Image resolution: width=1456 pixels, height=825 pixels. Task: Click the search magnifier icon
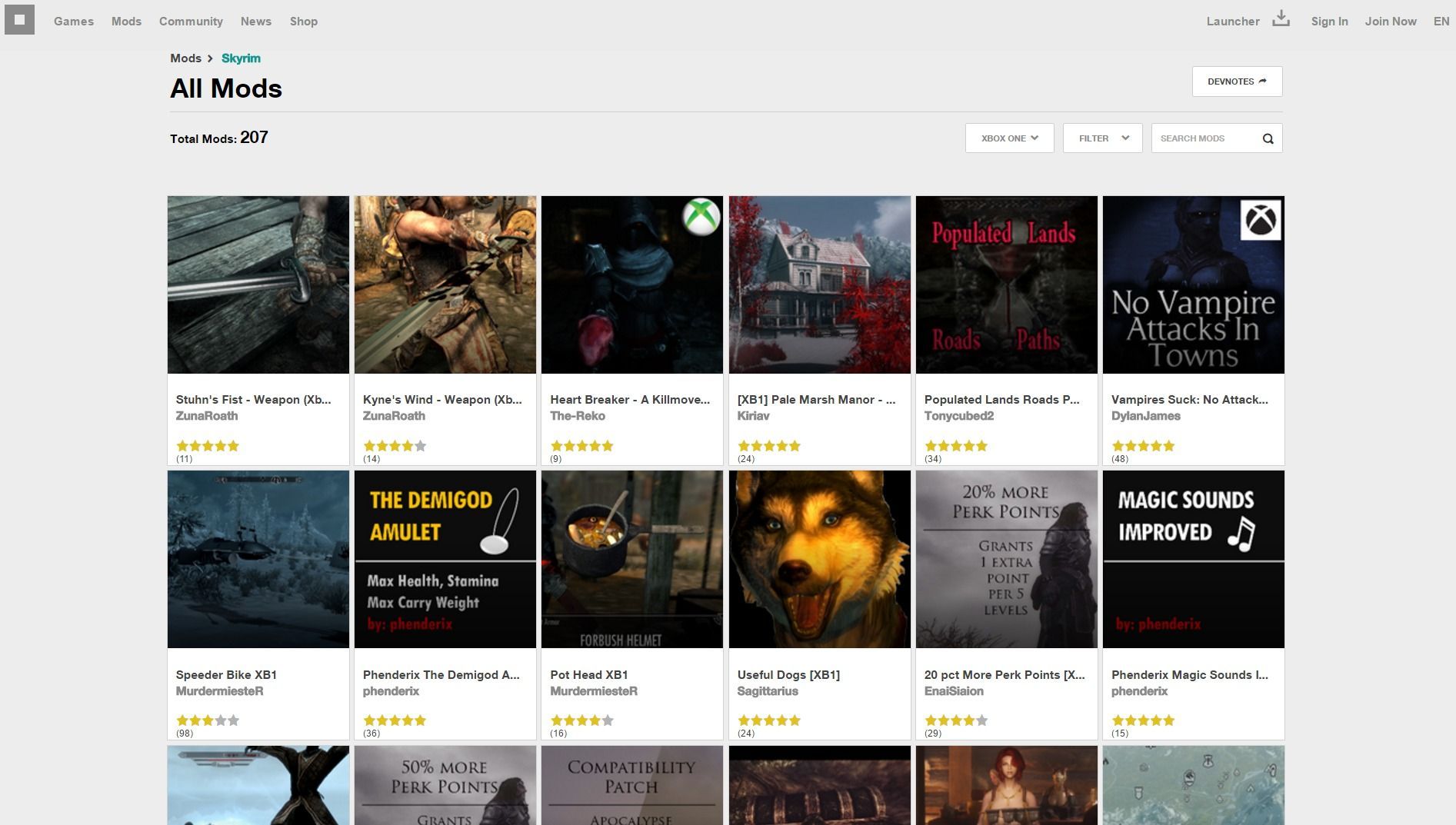tap(1268, 138)
